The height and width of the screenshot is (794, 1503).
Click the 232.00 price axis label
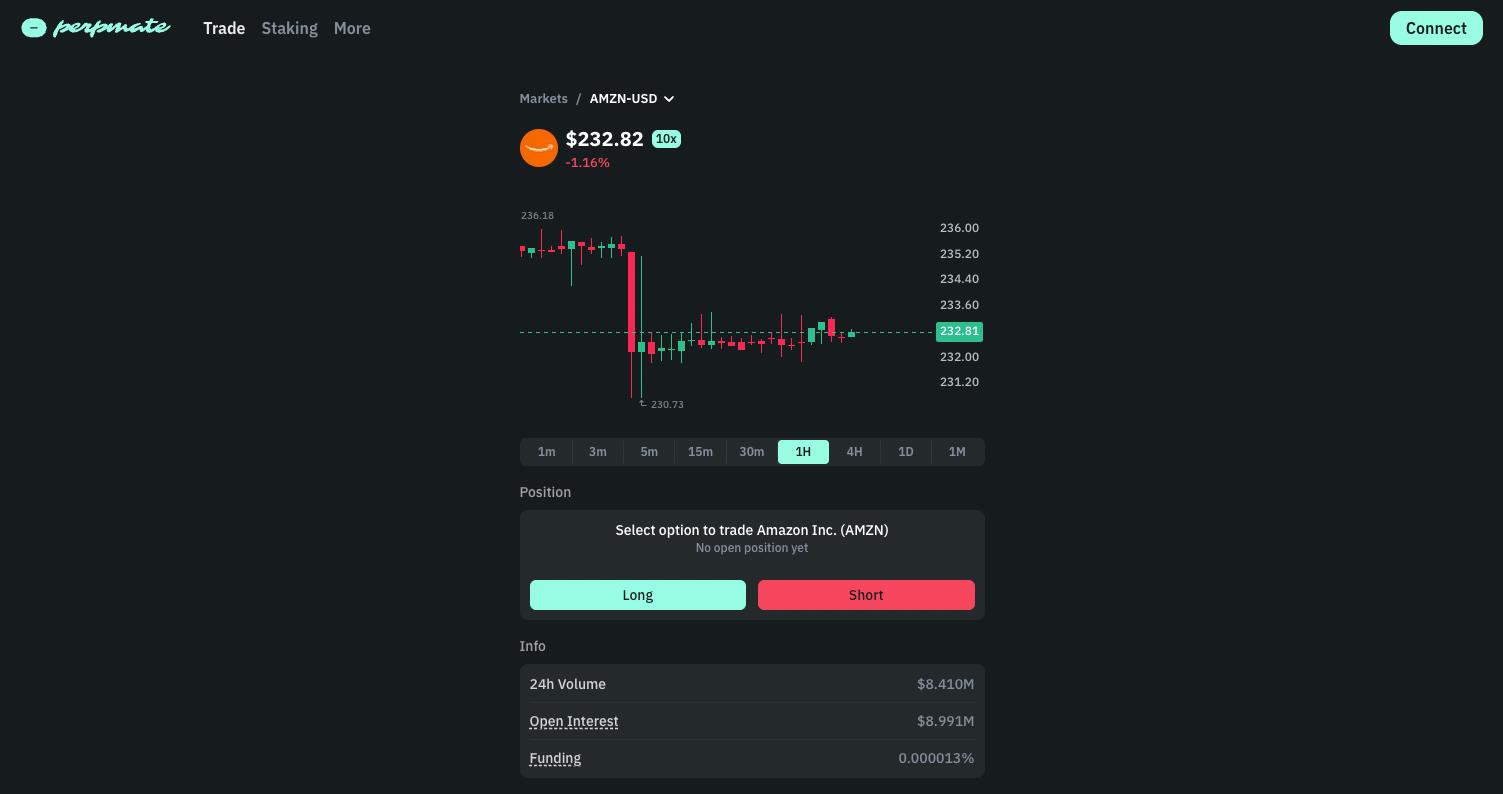click(959, 357)
